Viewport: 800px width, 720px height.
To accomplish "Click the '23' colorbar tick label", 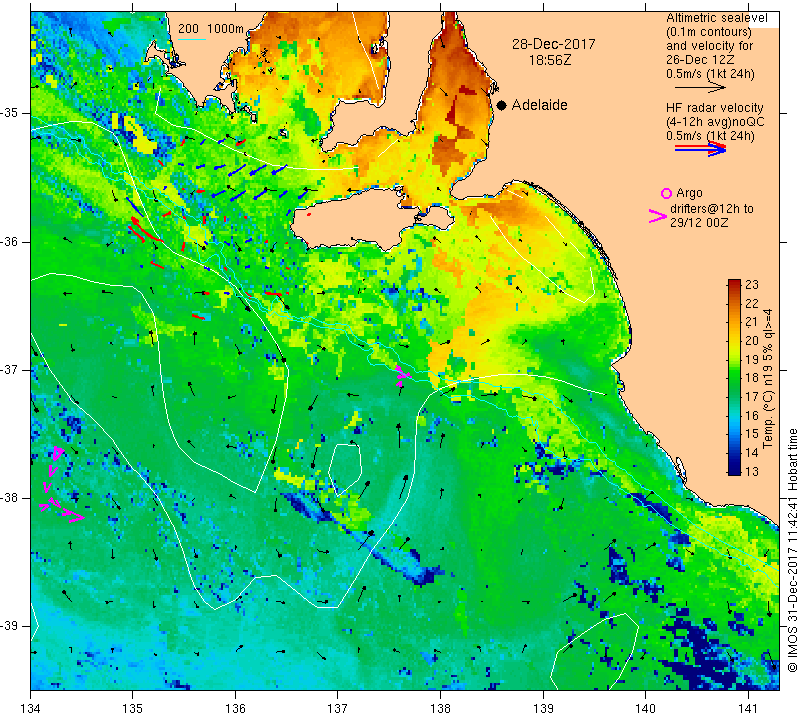I will pos(752,285).
